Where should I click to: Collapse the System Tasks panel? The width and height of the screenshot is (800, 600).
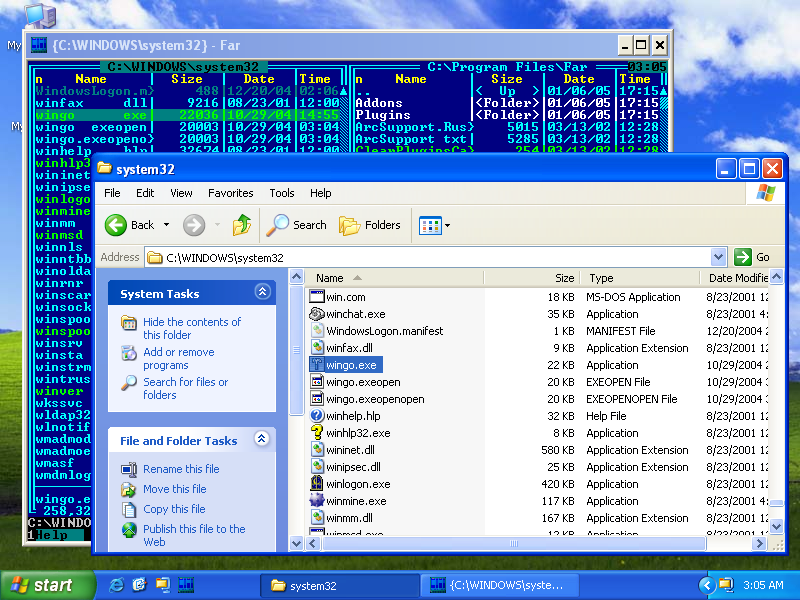pos(262,292)
